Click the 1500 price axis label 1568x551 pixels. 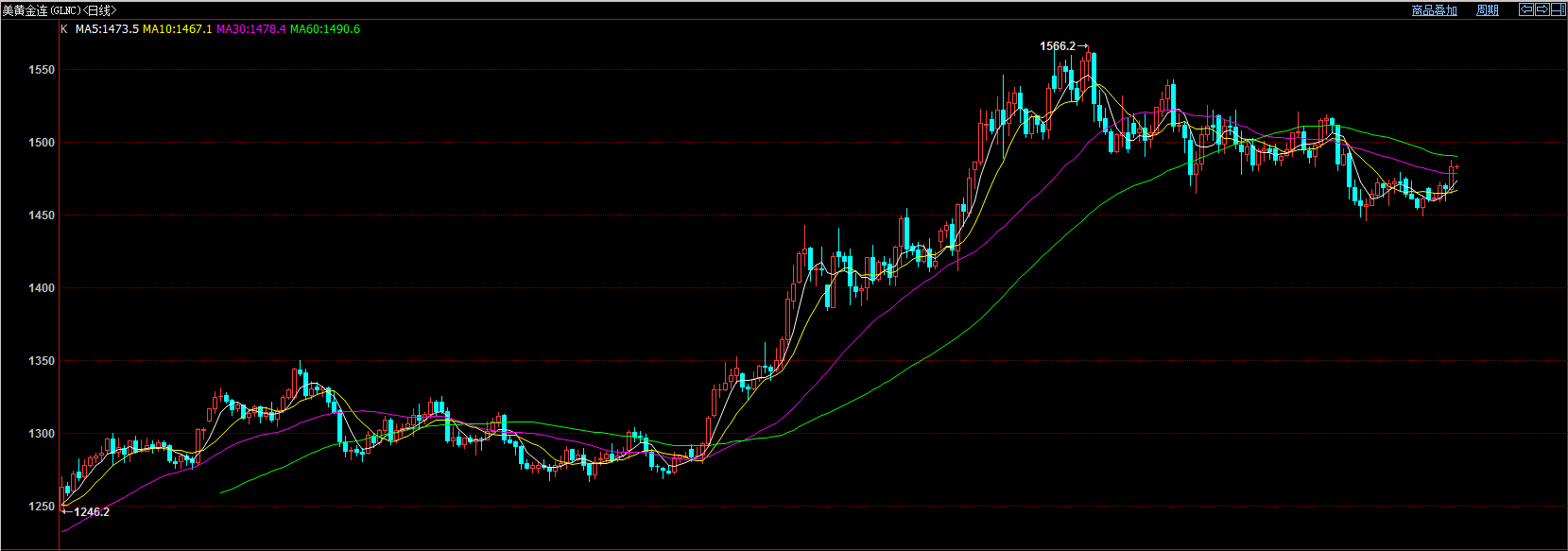tap(42, 143)
